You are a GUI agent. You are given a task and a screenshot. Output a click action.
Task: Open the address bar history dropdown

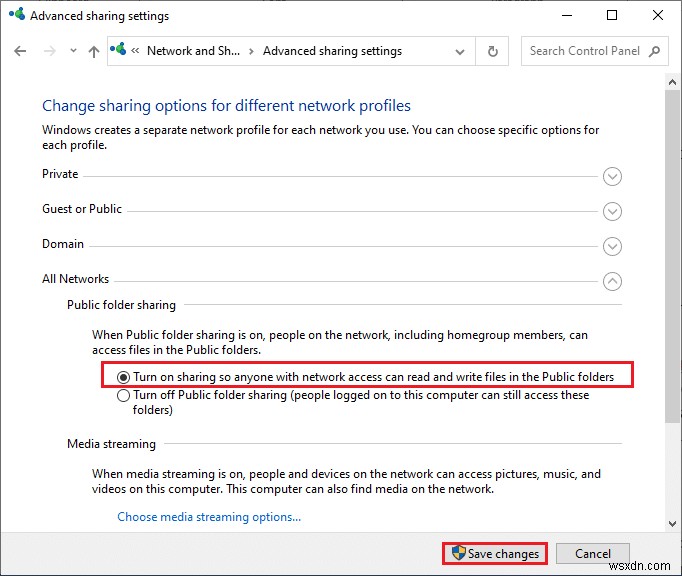pos(459,52)
